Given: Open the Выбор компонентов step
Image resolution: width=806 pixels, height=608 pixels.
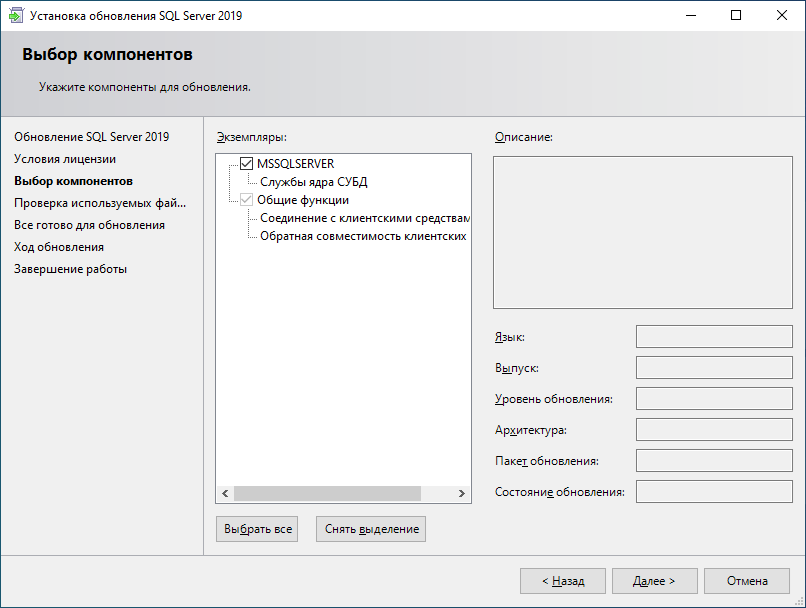Looking at the screenshot, I should click(74, 181).
